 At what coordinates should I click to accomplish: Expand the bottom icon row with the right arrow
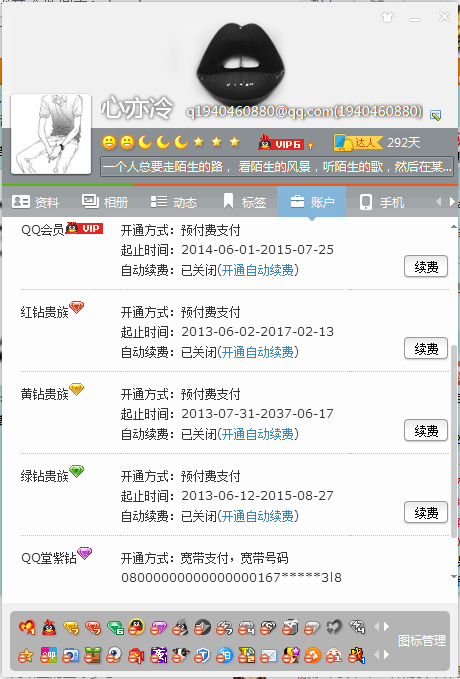click(x=386, y=655)
